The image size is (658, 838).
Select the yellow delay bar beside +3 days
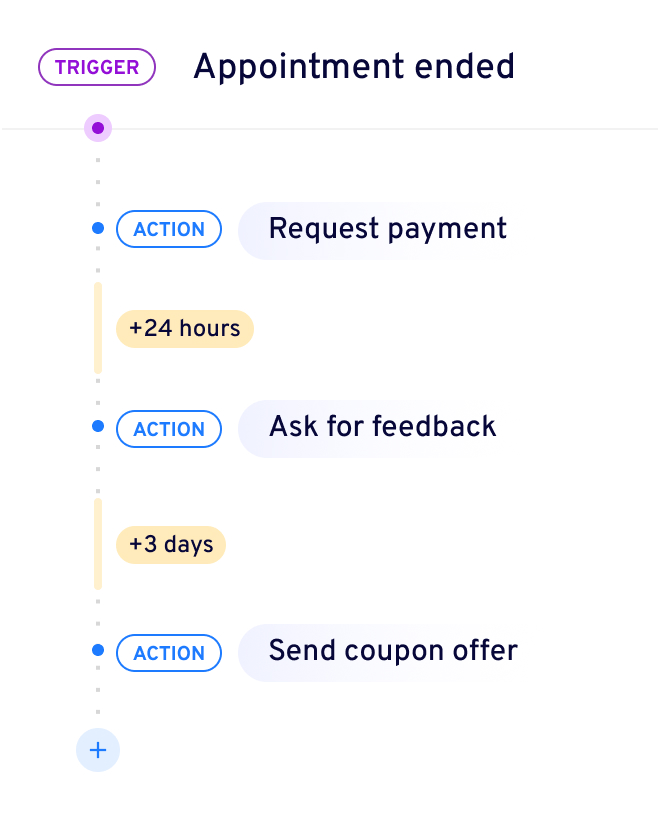point(98,544)
